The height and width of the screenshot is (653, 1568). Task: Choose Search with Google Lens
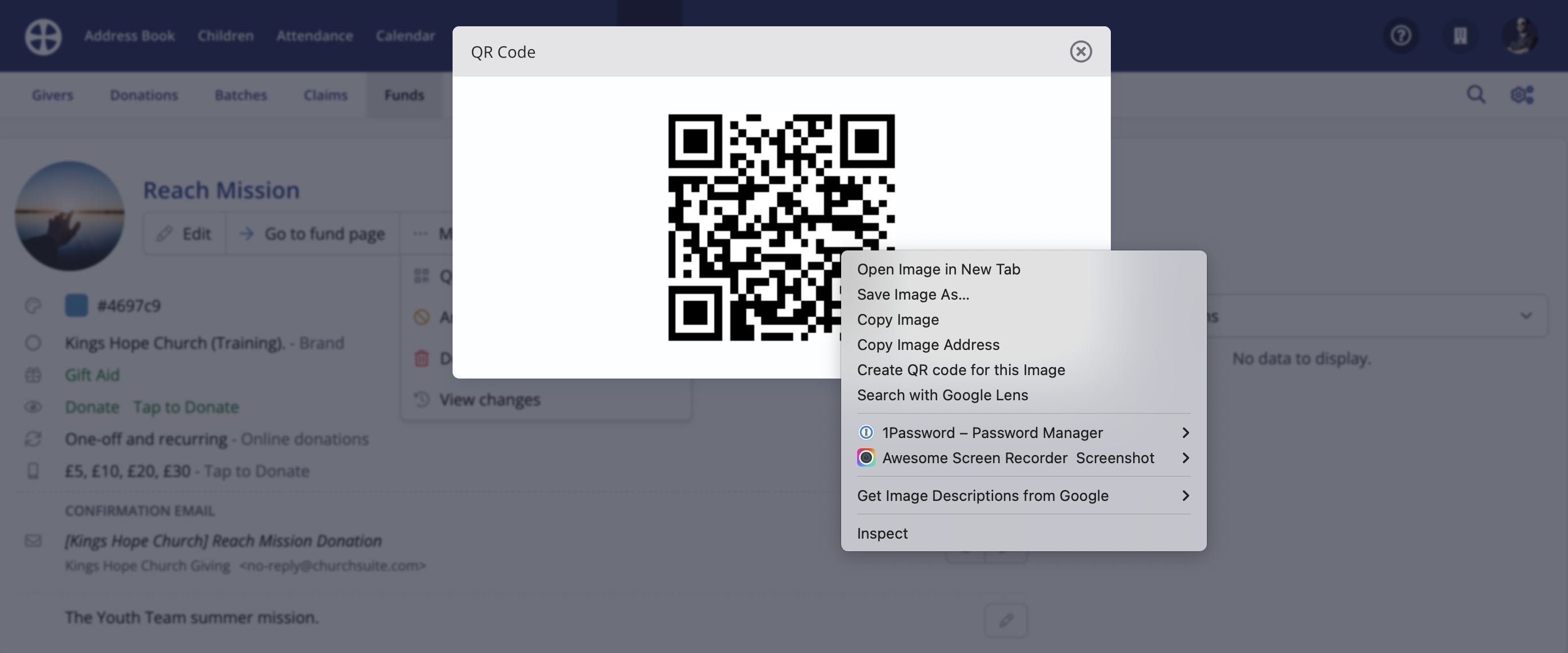(x=1023, y=395)
